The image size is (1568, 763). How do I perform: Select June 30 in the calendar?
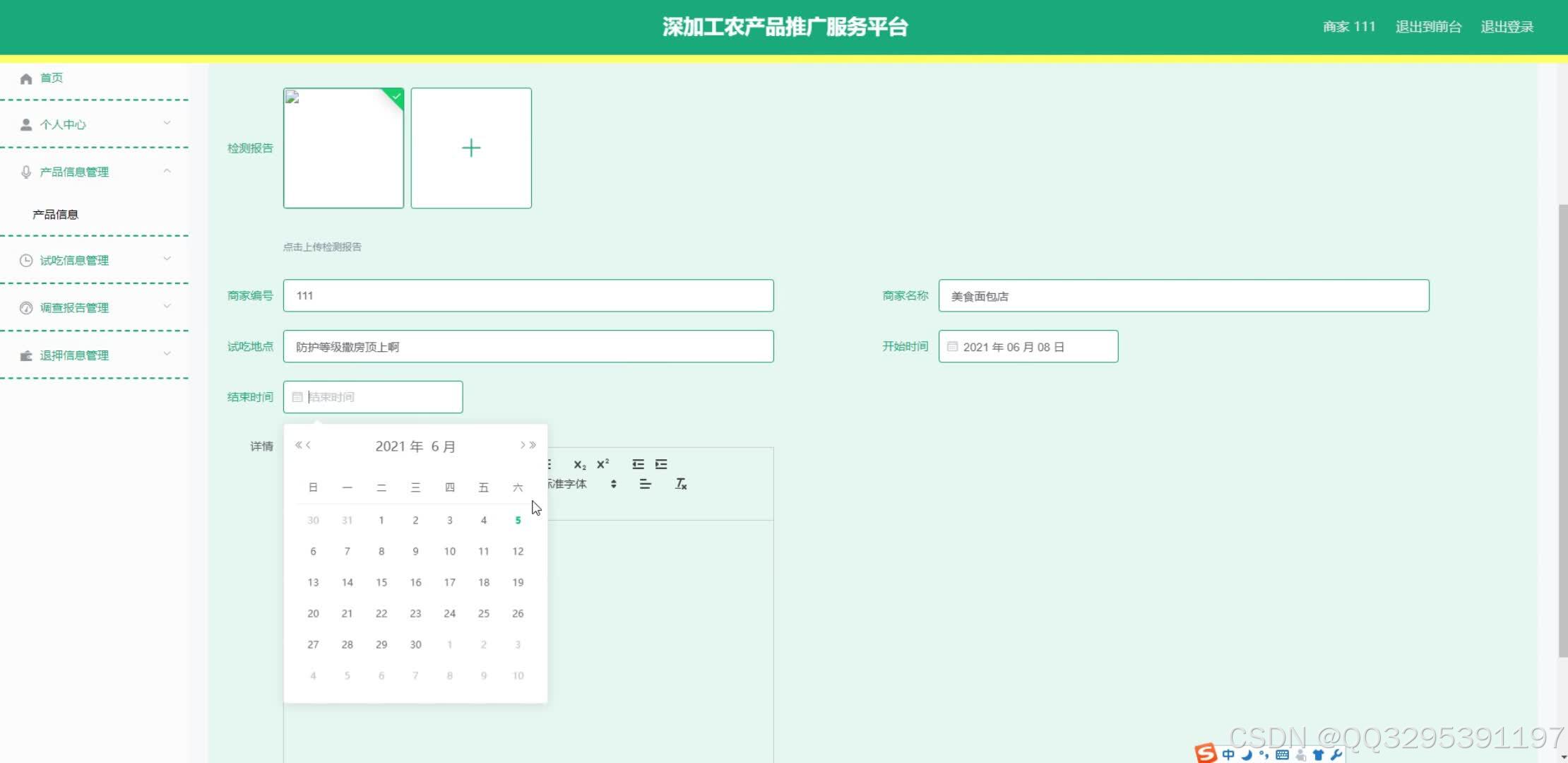tap(415, 644)
